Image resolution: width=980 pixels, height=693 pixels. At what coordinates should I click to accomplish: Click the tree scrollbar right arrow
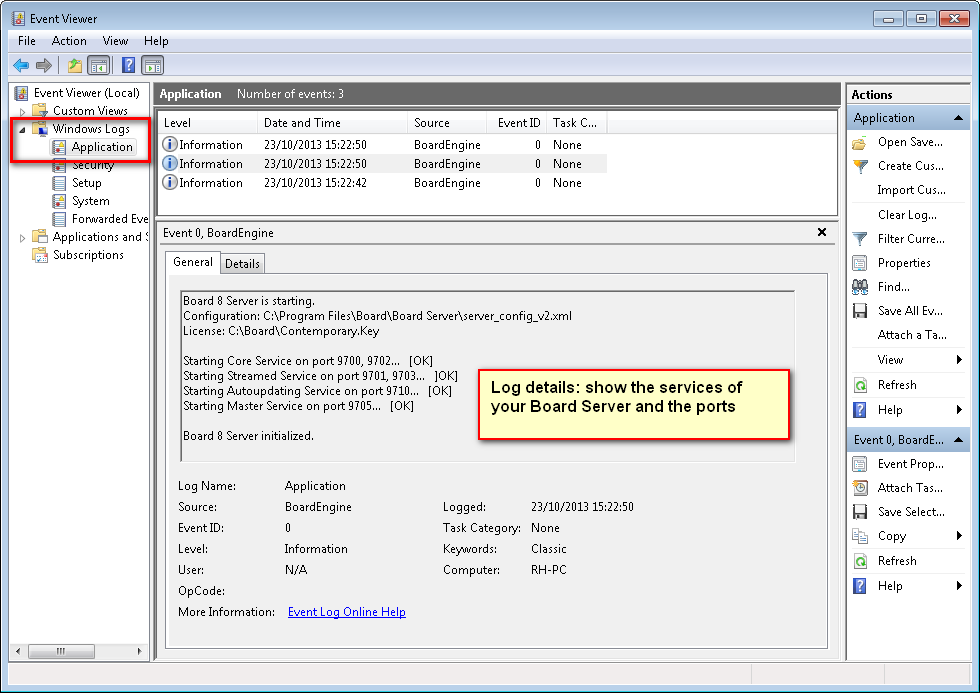click(139, 652)
